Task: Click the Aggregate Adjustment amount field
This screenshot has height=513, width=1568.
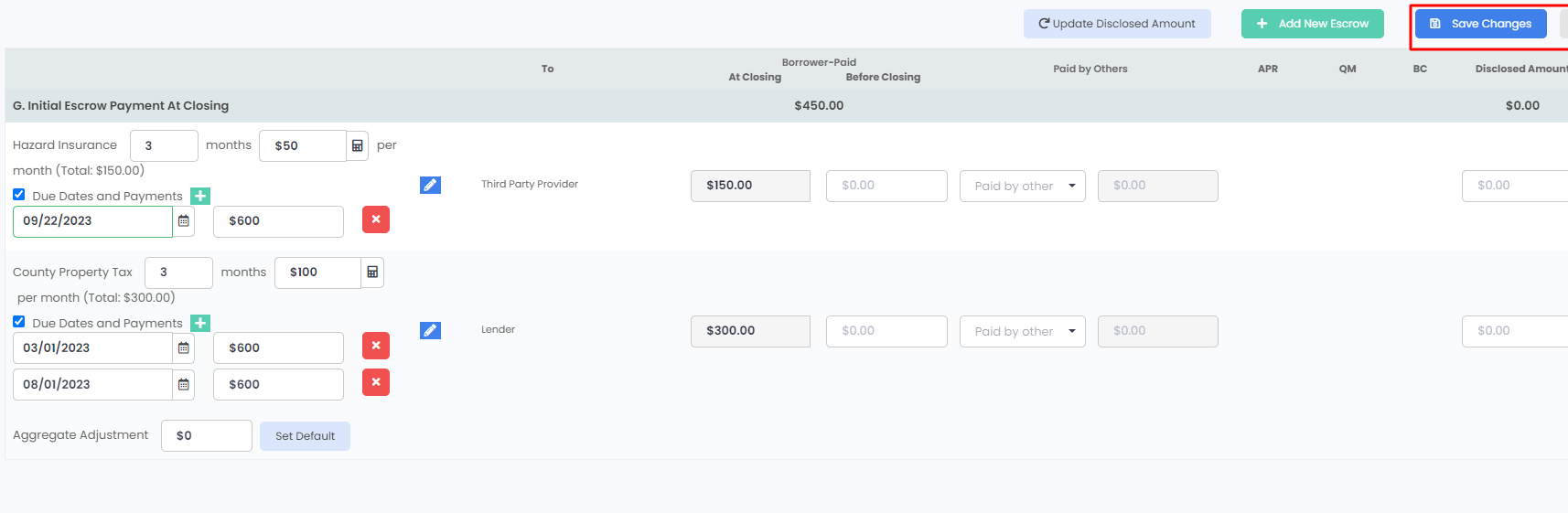Action: 207,436
